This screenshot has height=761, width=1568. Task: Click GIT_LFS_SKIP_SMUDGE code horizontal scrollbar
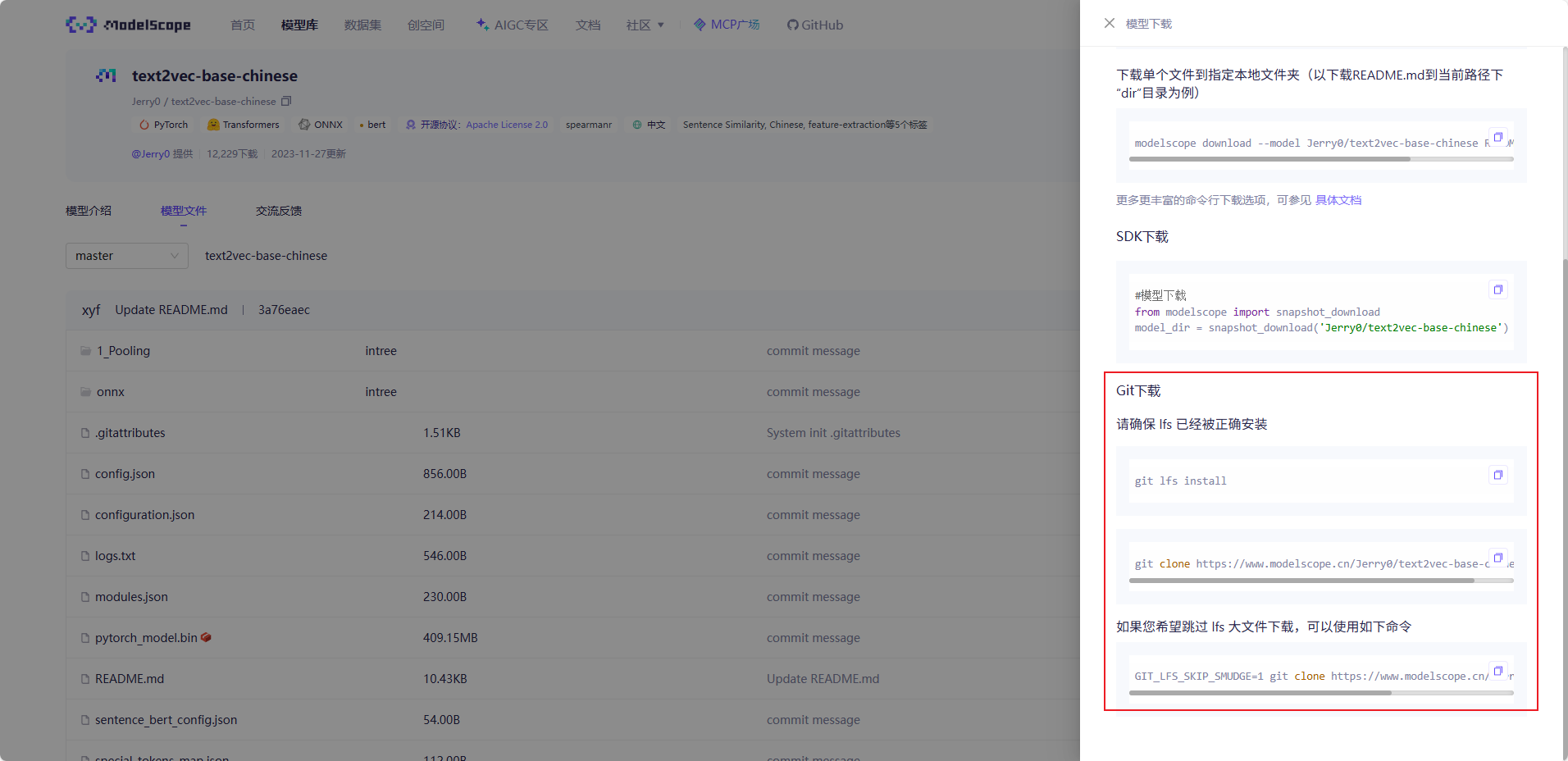pos(1260,693)
